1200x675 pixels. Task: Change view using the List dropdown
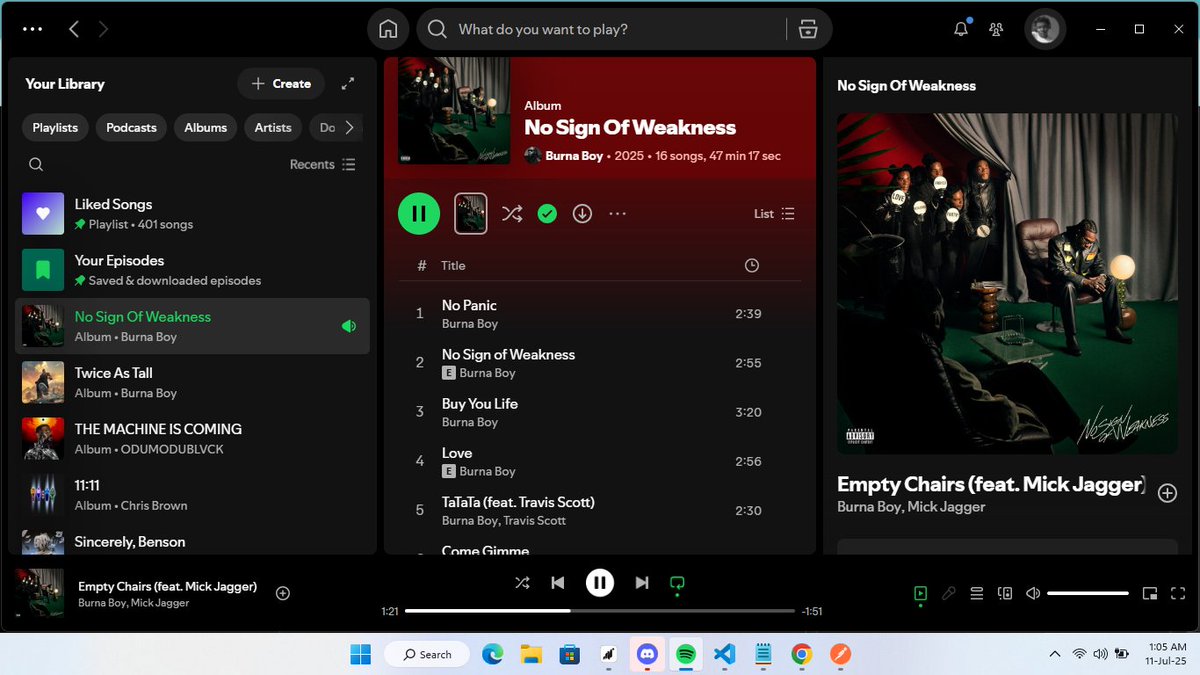774,214
